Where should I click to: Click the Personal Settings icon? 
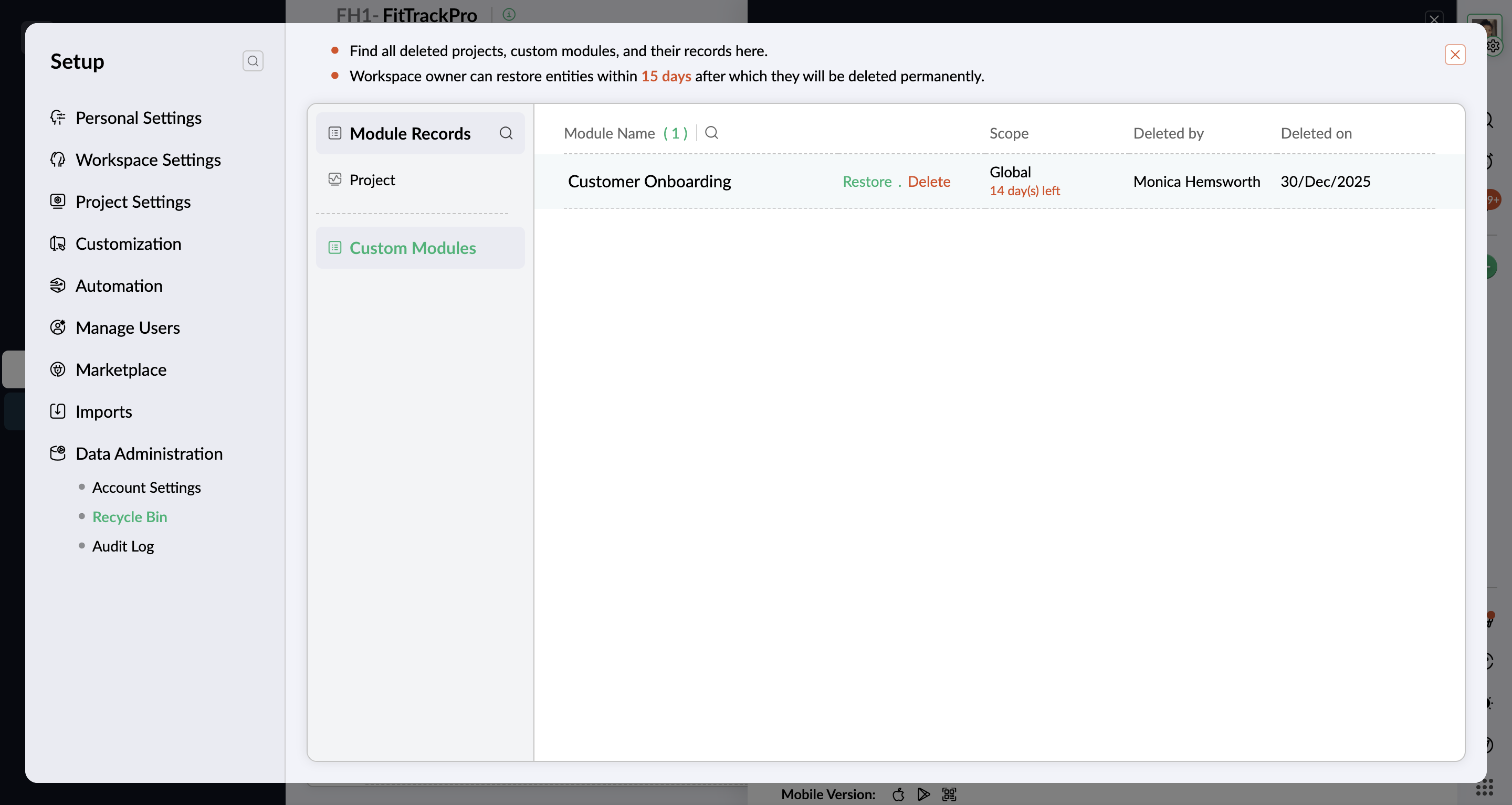click(x=58, y=118)
